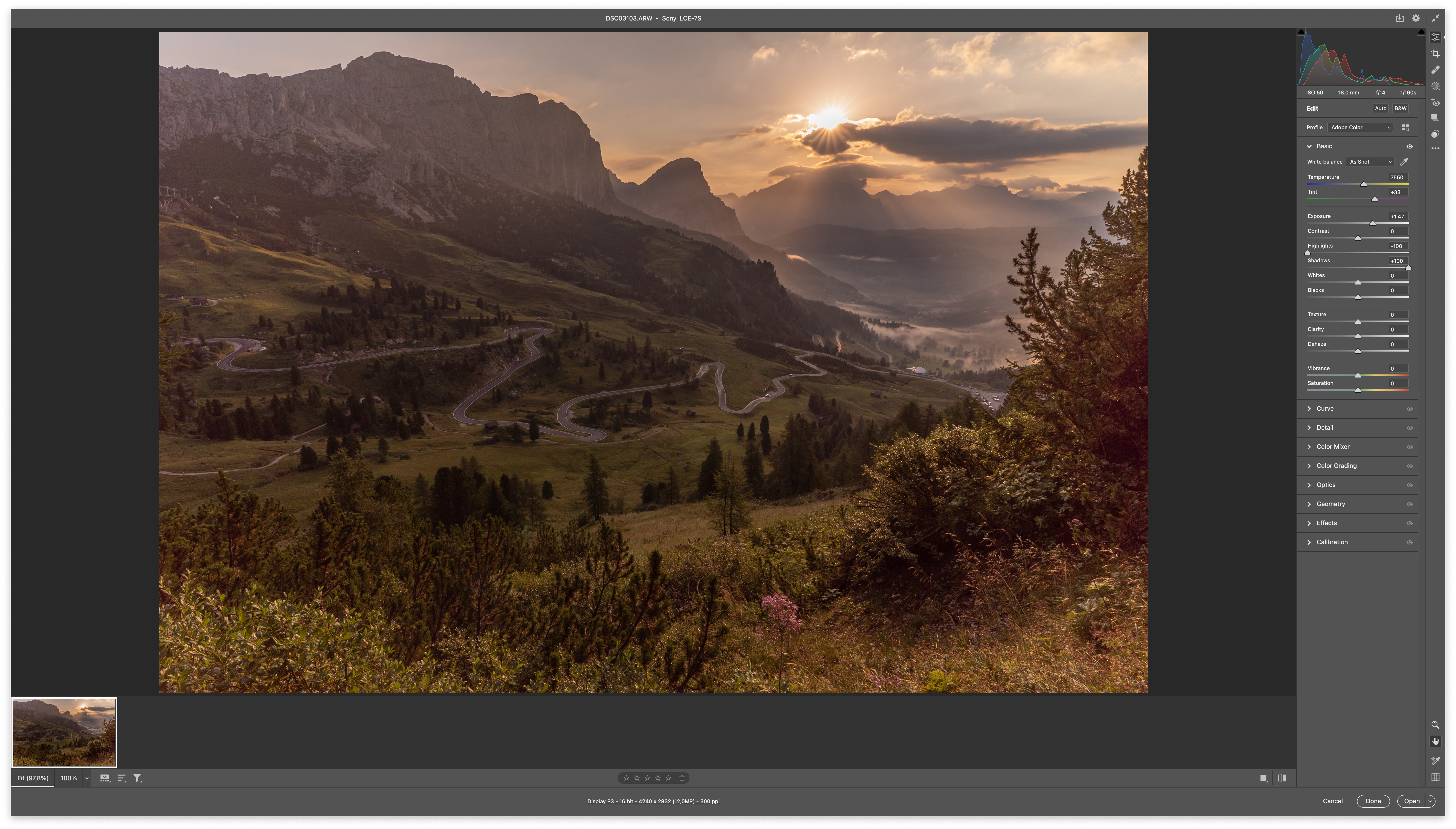Open the profile browser grid icon
Viewport: 1456px width, 829px height.
coord(1405,128)
